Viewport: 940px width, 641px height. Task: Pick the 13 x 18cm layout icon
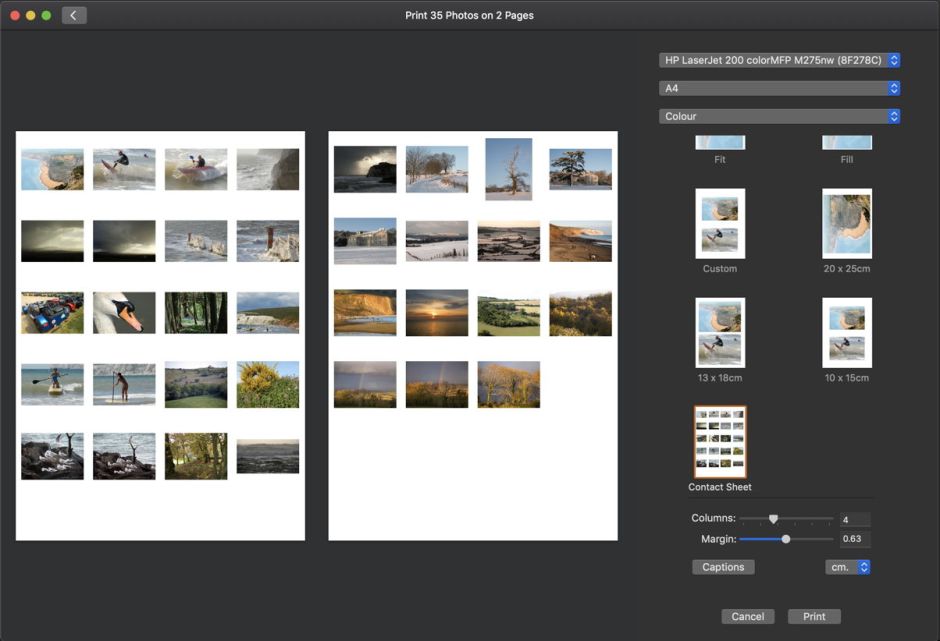(720, 333)
